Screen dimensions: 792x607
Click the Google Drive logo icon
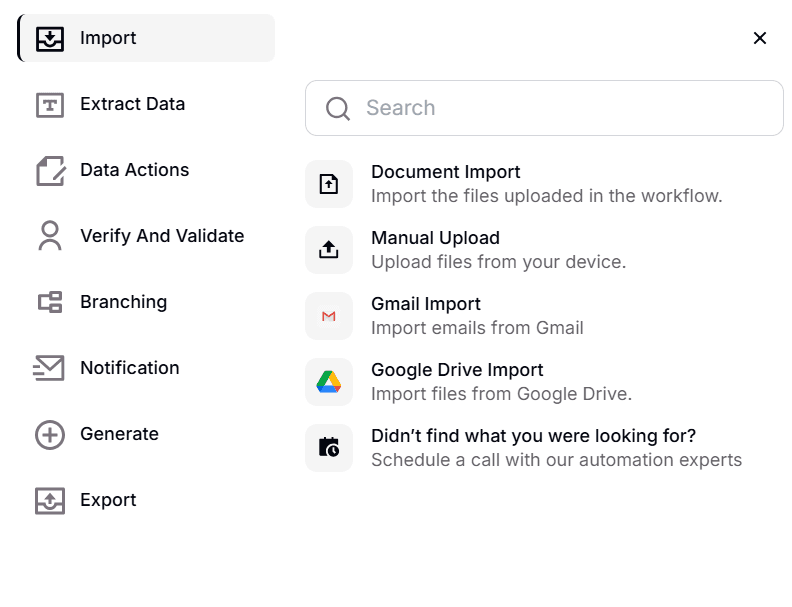coord(329,382)
